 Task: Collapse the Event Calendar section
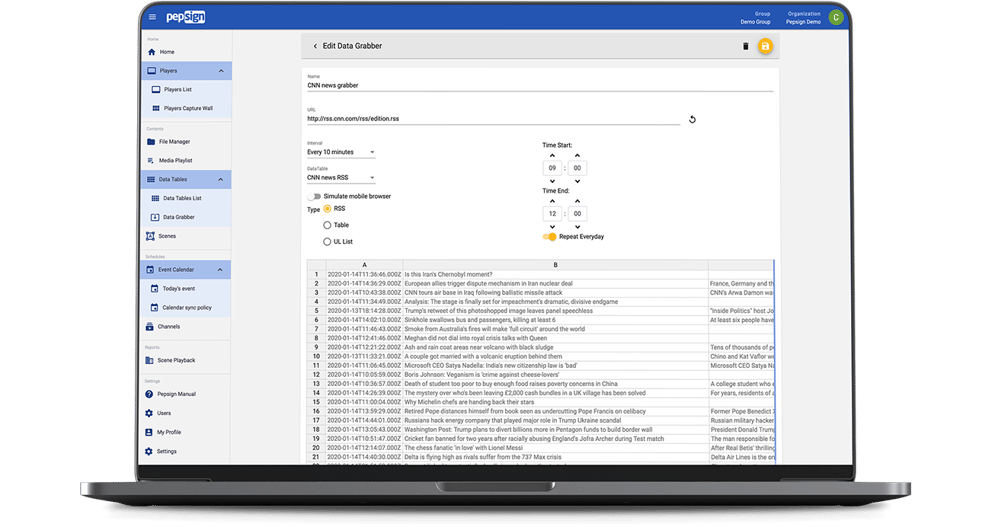[220, 270]
